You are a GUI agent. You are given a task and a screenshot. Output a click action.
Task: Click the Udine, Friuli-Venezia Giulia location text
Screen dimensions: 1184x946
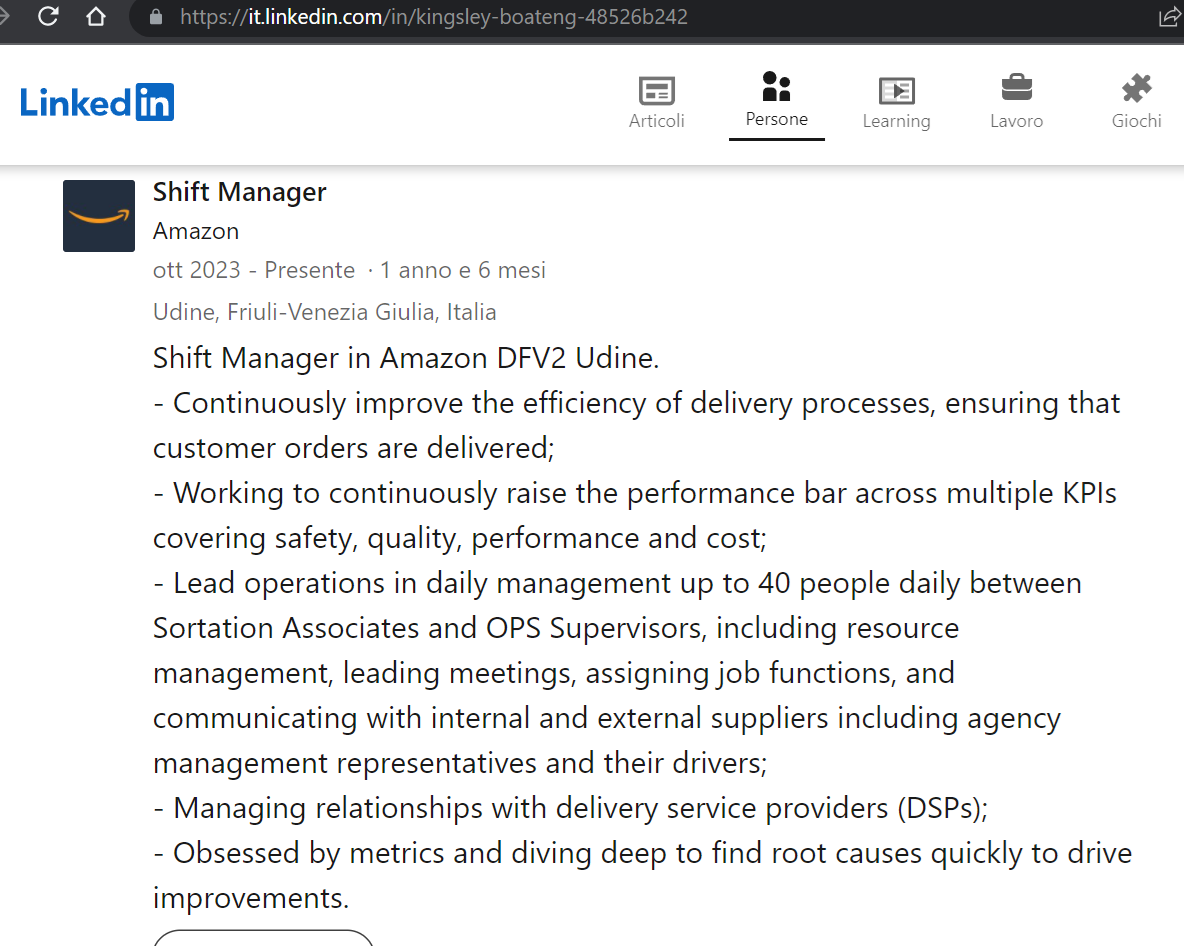click(325, 312)
